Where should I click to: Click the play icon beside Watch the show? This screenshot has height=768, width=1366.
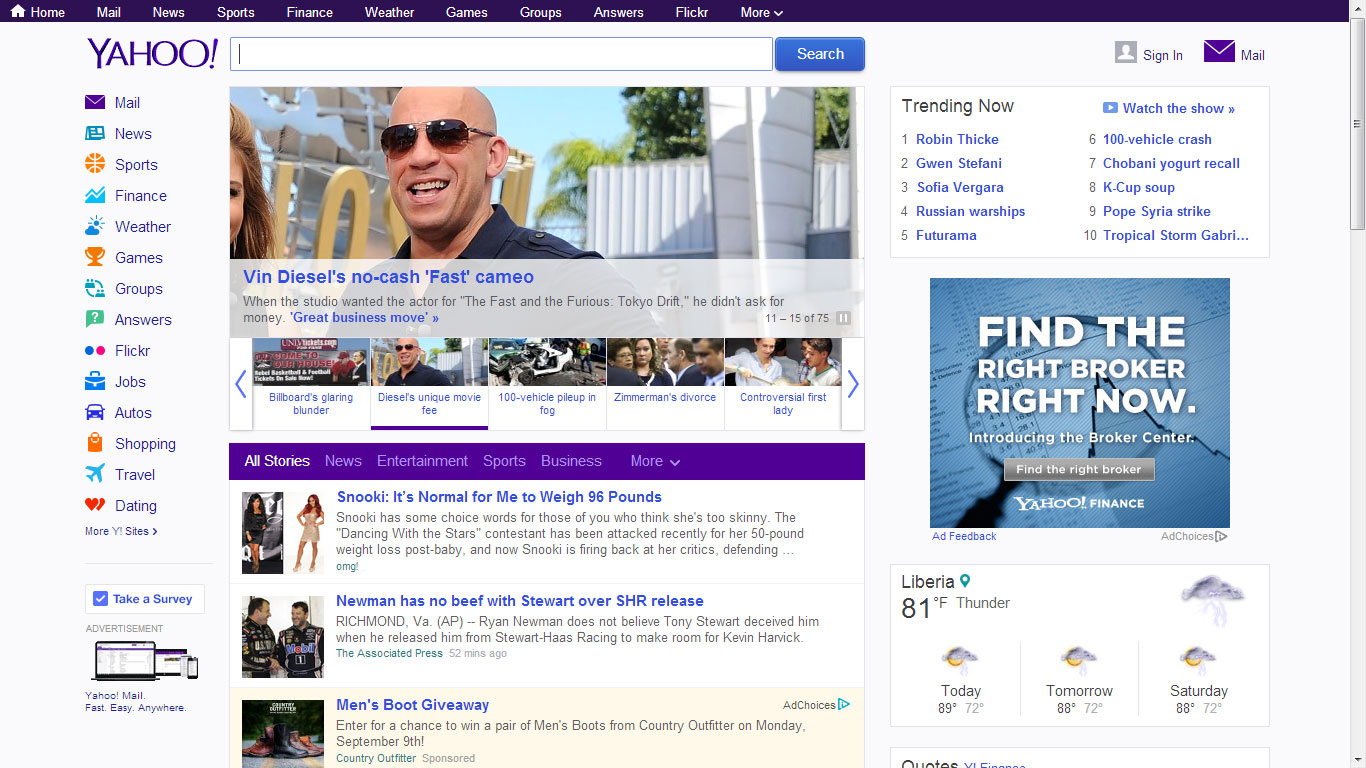click(1110, 108)
